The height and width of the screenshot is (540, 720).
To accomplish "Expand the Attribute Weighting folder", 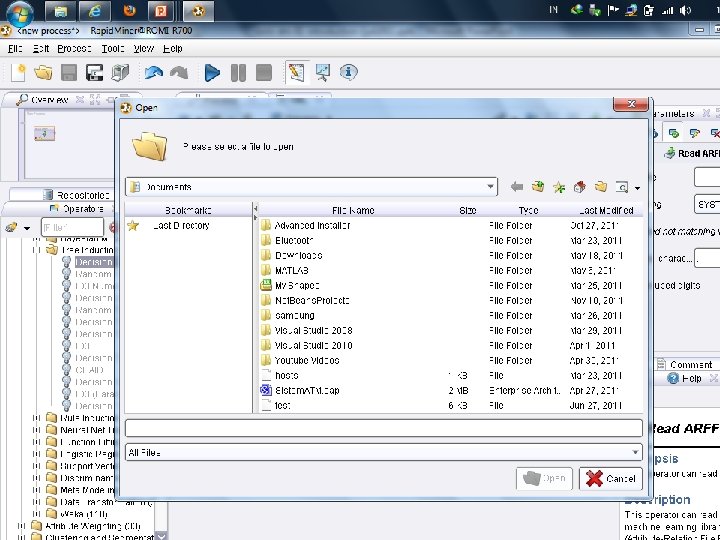I will pyautogui.click(x=21, y=526).
